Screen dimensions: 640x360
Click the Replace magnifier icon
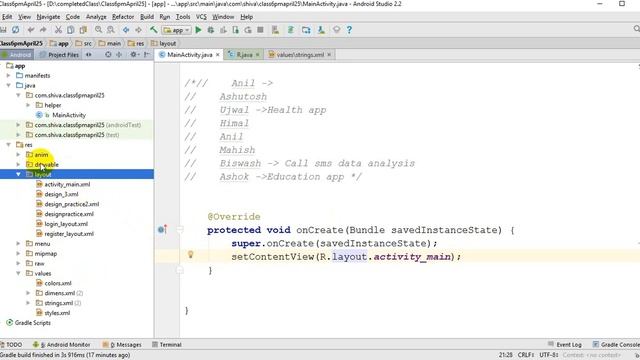click(111, 30)
